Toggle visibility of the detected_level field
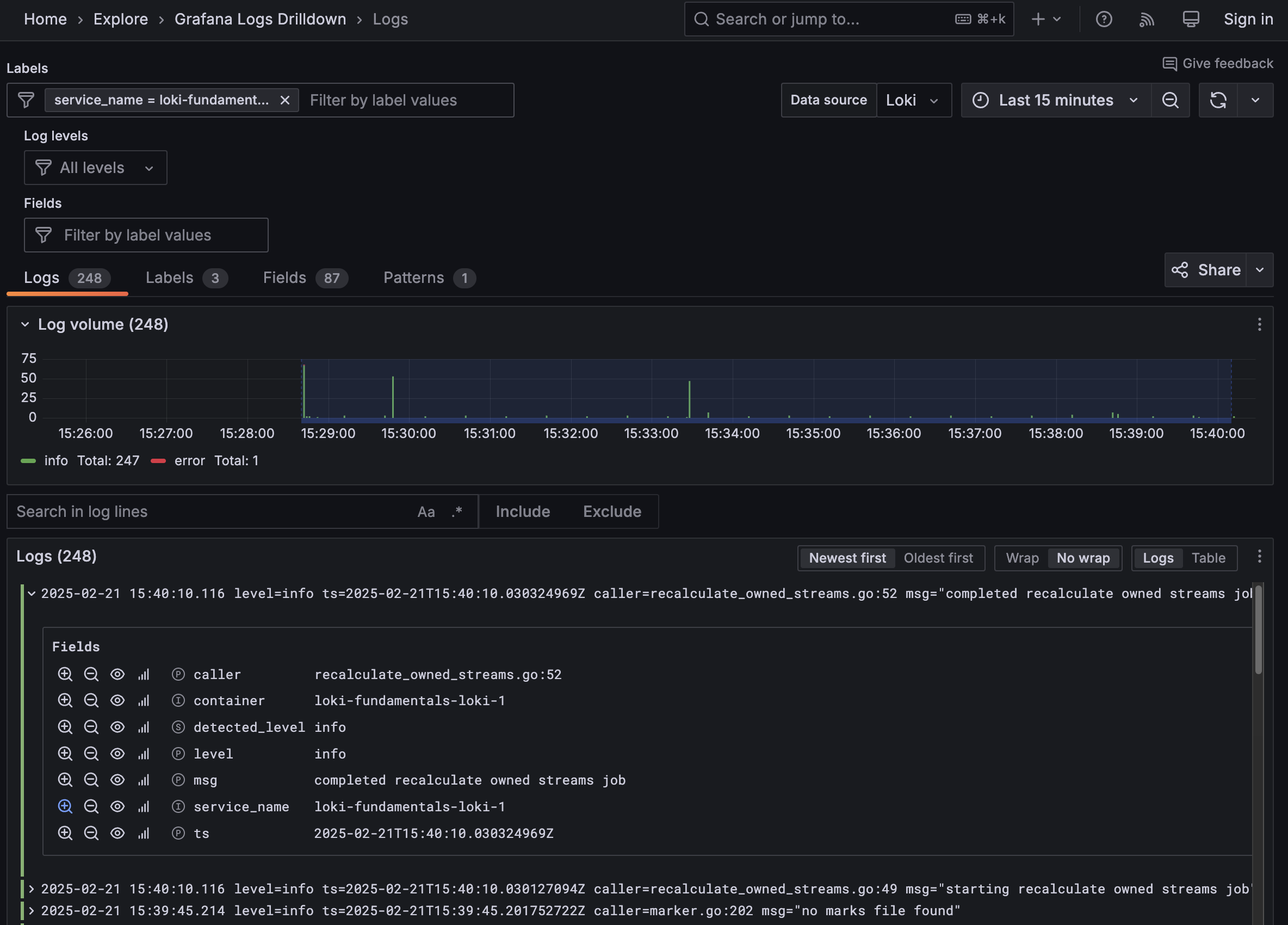This screenshot has height=925, width=1288. (117, 727)
